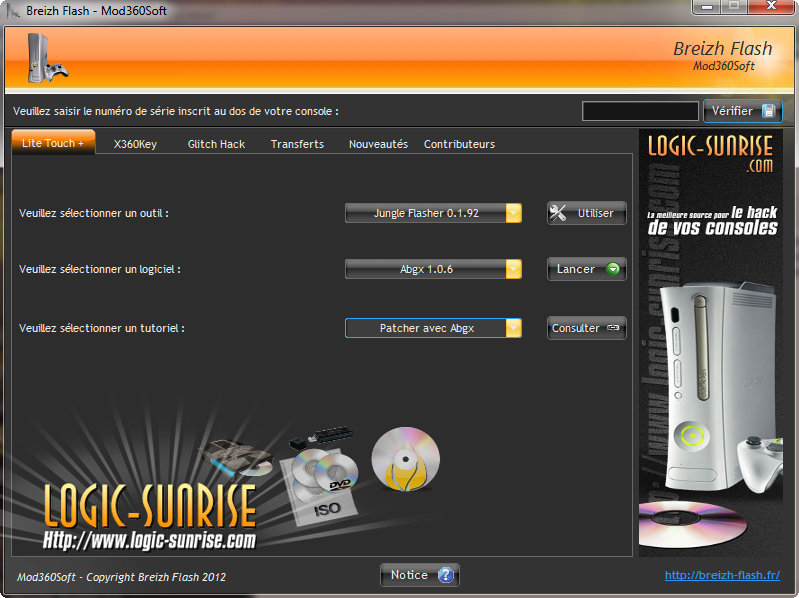Click the Vérifier button
The image size is (799, 598).
742,111
